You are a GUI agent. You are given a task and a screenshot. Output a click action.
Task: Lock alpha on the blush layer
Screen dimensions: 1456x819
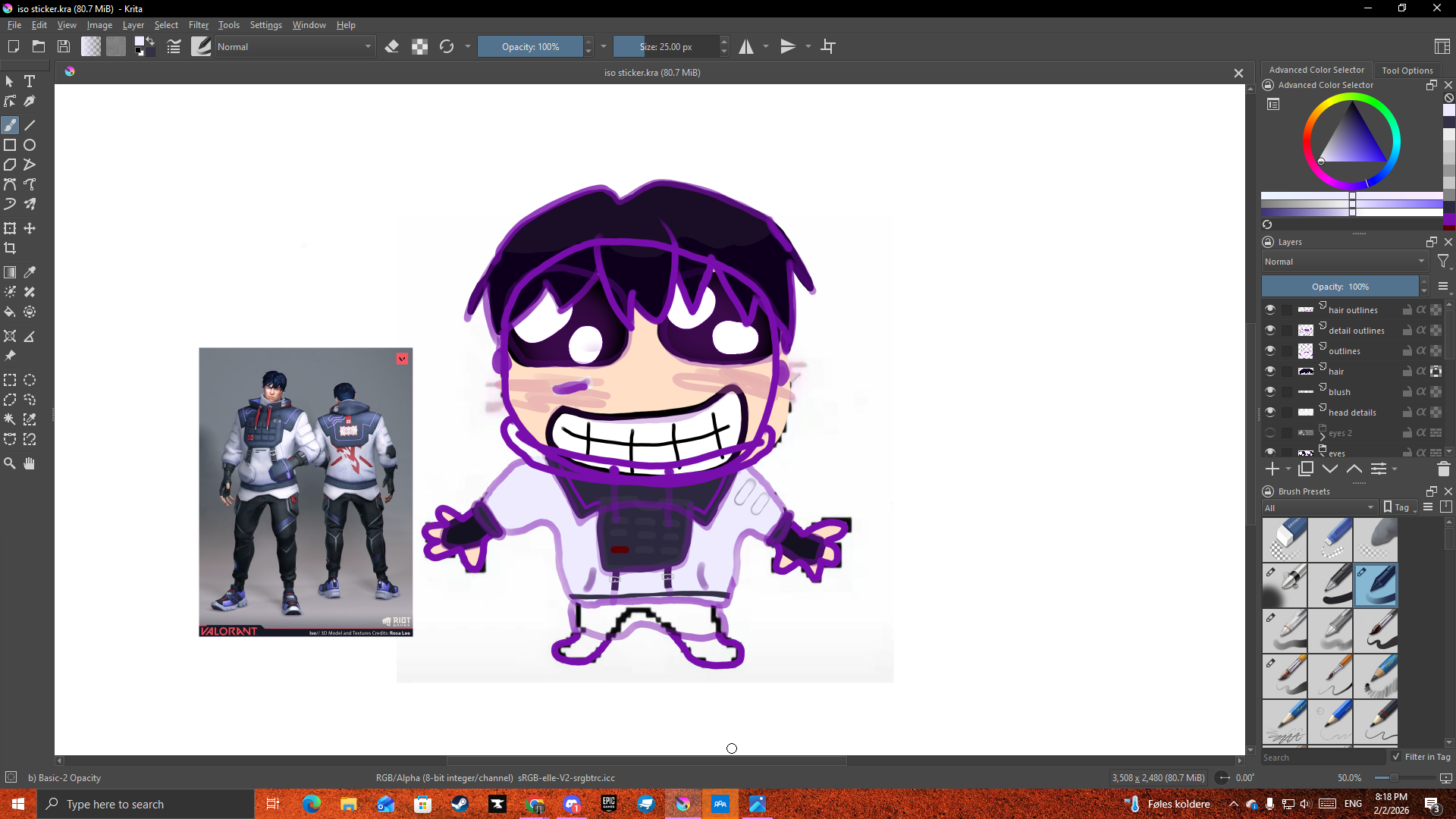tap(1422, 391)
